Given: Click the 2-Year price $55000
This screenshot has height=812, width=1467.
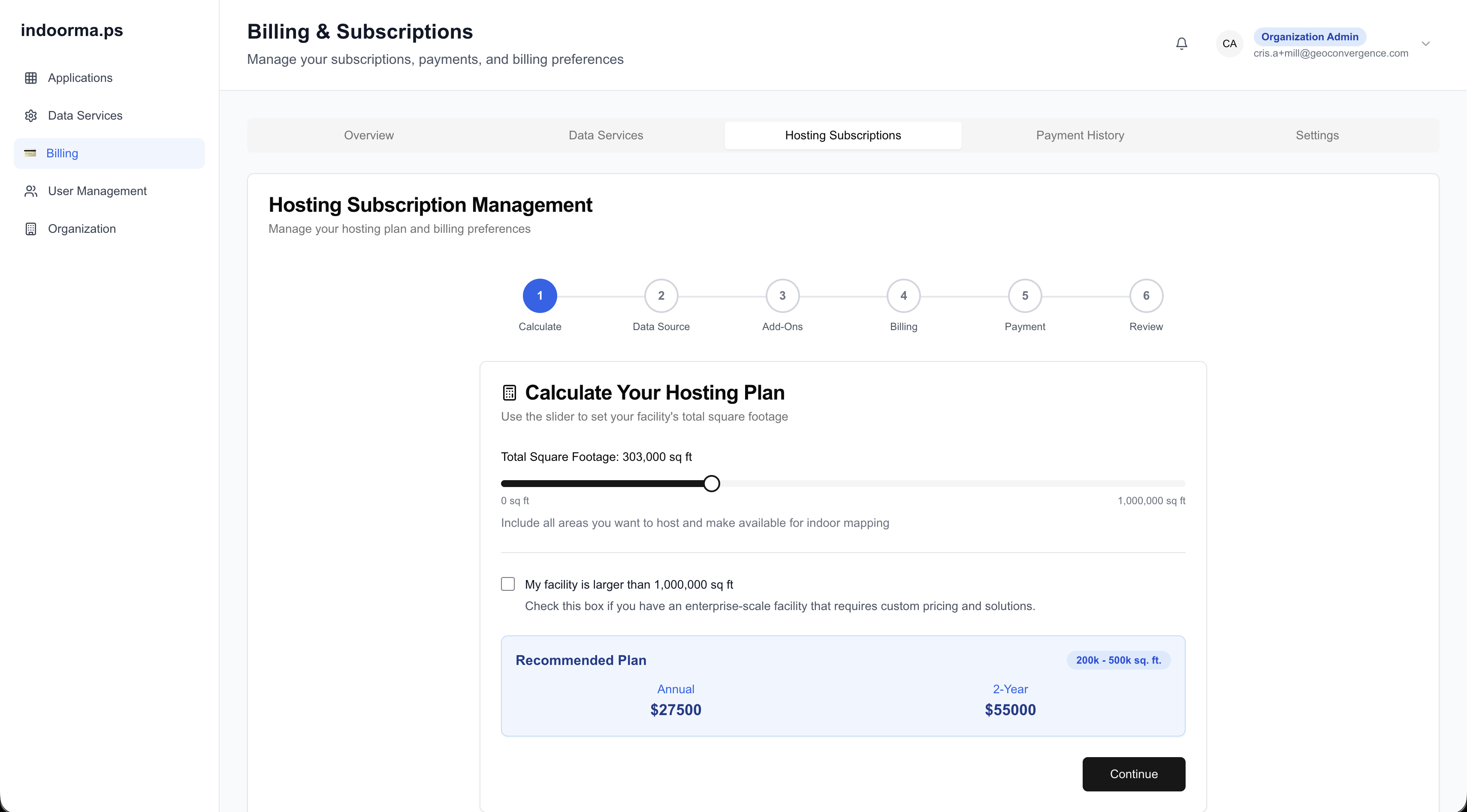Looking at the screenshot, I should pos(1010,710).
